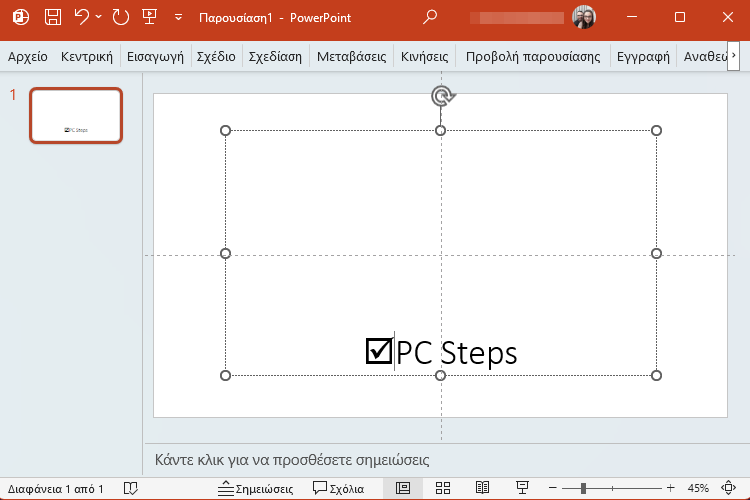Redo the last action
The height and width of the screenshot is (500, 750).
(x=121, y=17)
